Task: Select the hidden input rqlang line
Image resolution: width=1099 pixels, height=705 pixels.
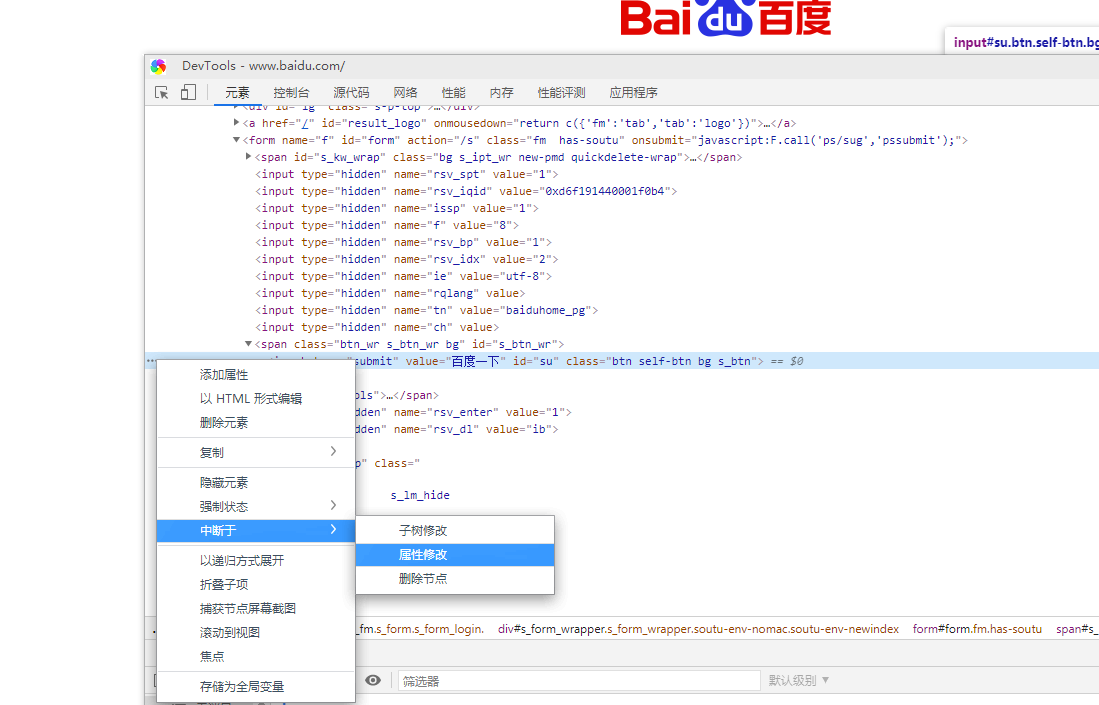Action: [x=390, y=293]
